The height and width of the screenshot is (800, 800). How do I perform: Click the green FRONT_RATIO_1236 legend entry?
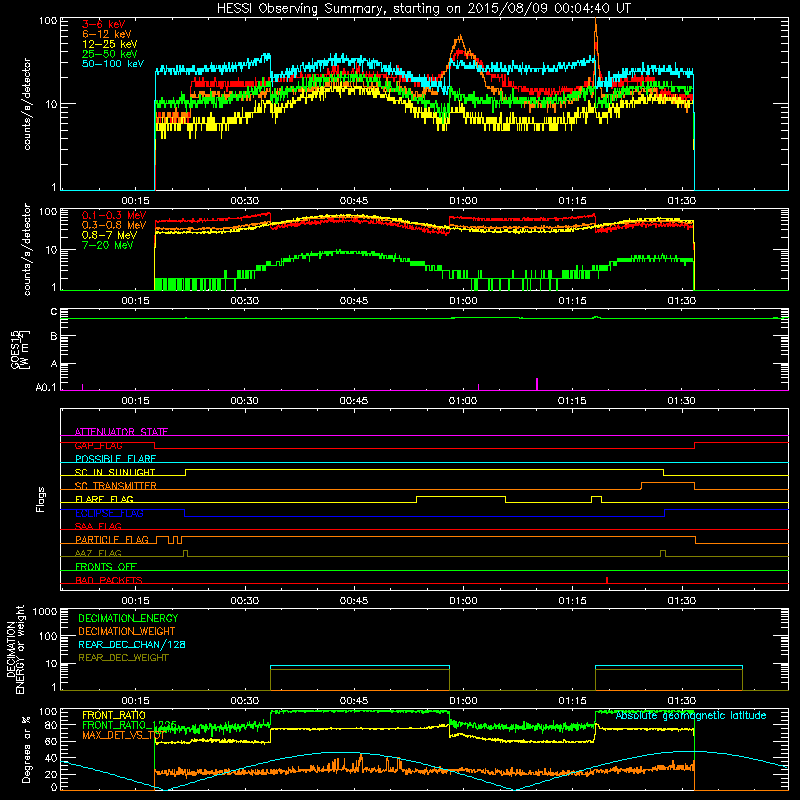(129, 725)
